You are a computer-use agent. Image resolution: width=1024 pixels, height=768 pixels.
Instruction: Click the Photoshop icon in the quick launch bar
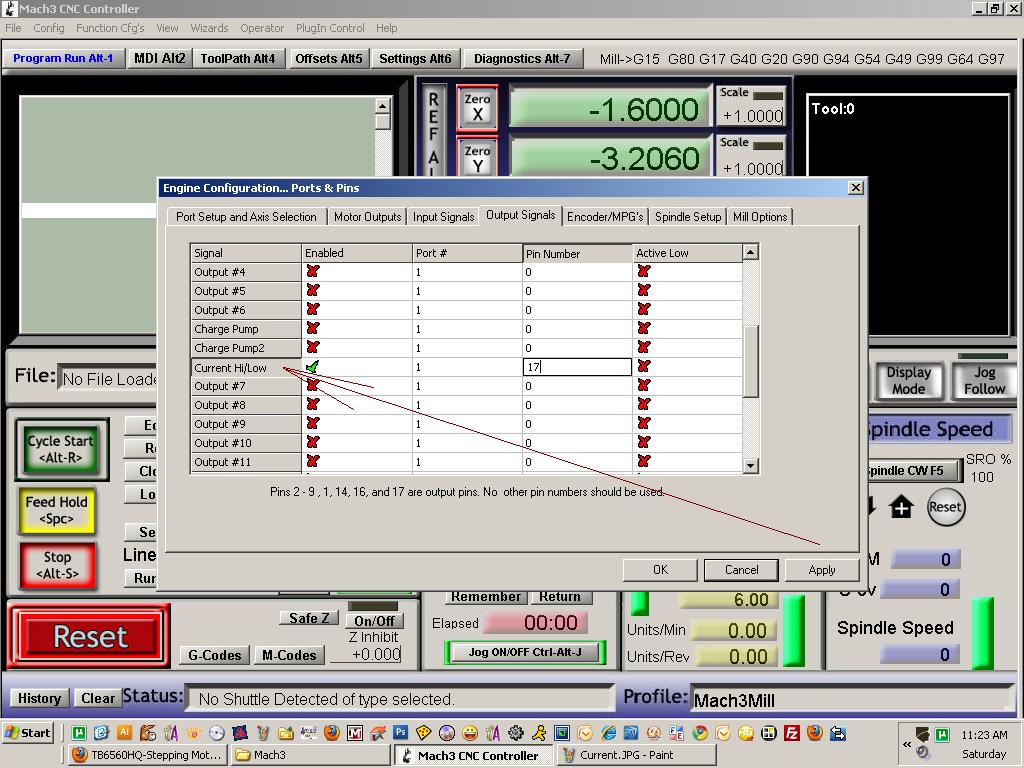(400, 733)
